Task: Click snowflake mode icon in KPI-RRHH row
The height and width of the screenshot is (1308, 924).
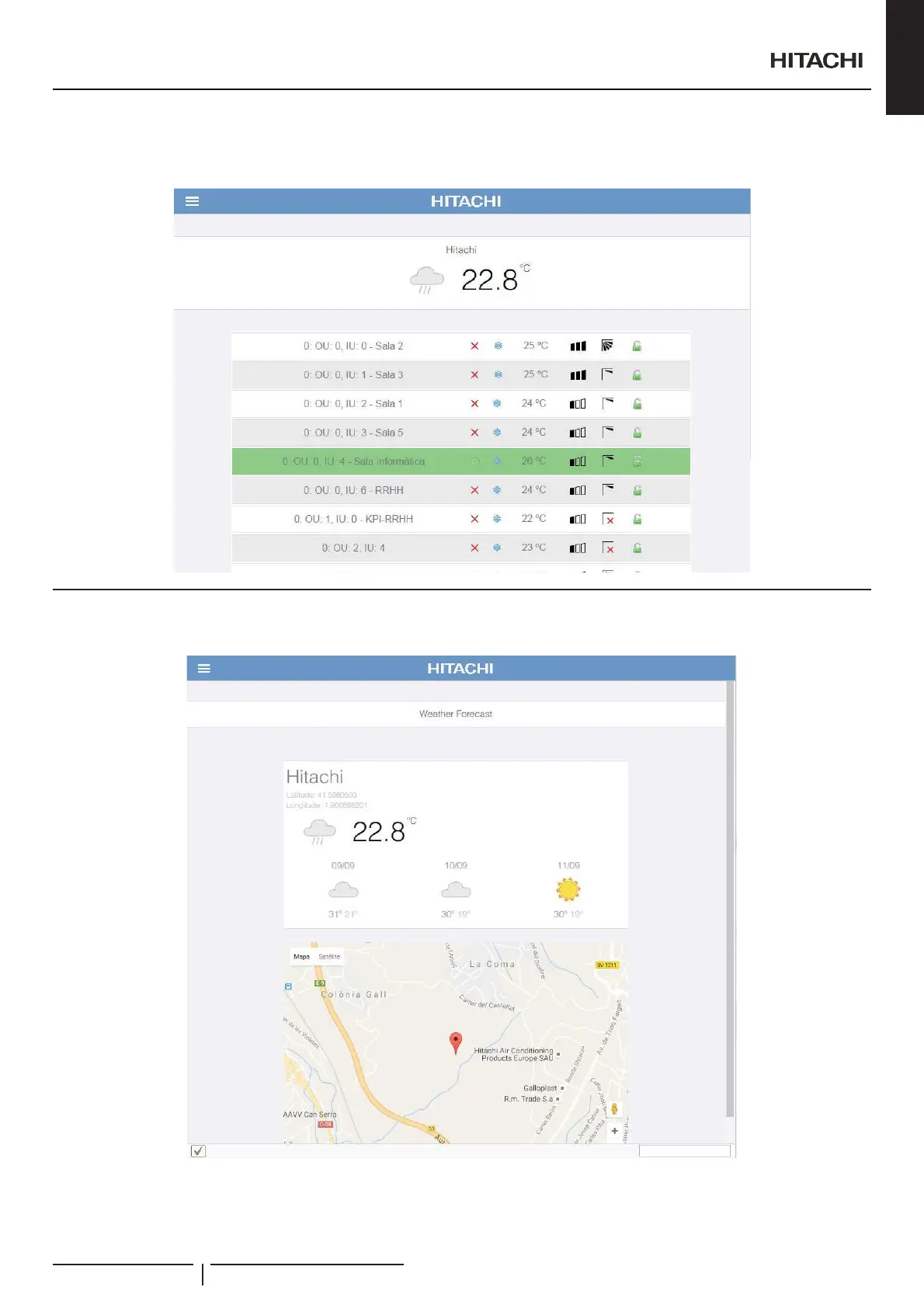Action: [497, 518]
